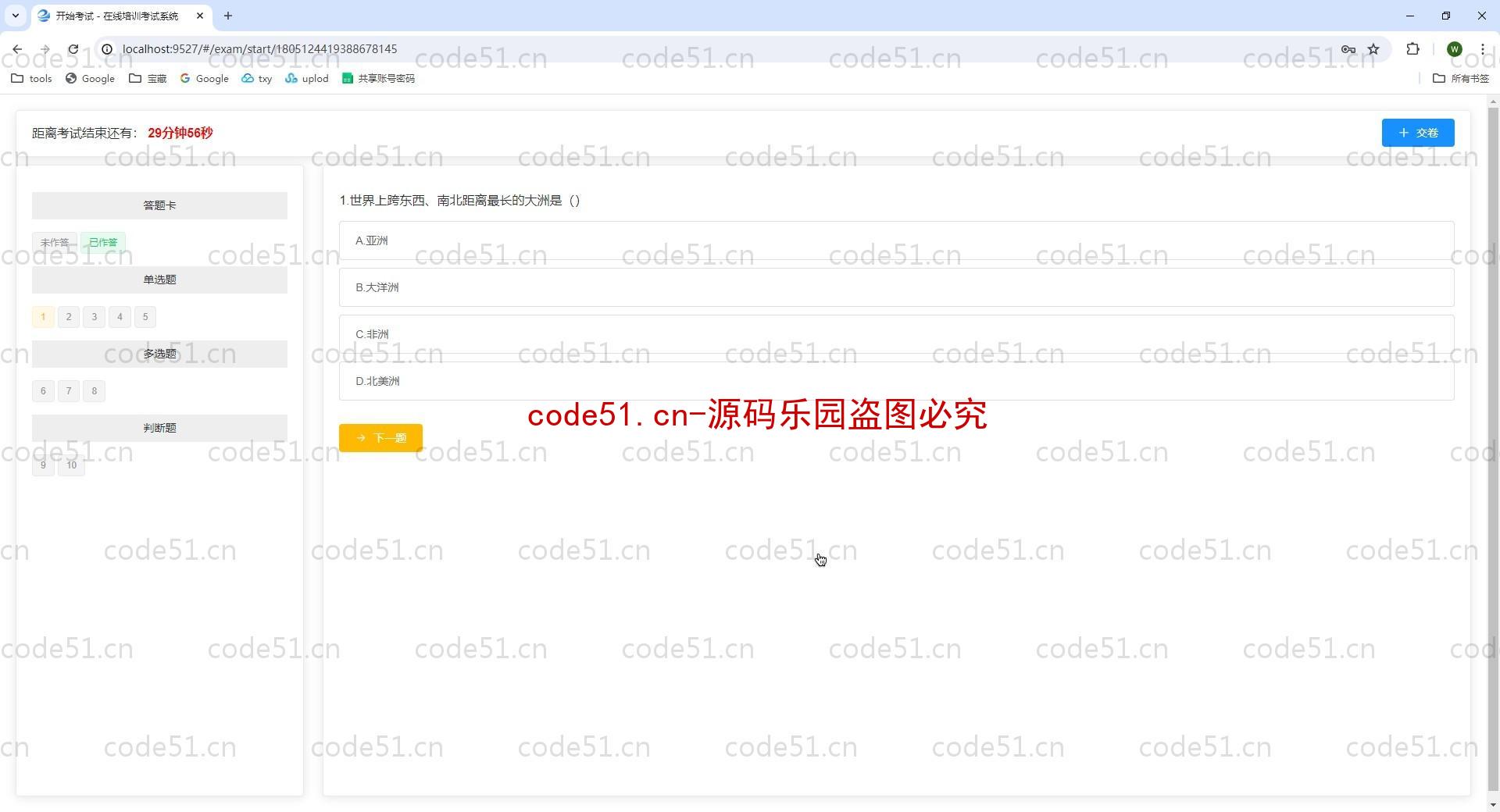Choose option C.非洲
The width and height of the screenshot is (1500, 812).
(x=896, y=334)
